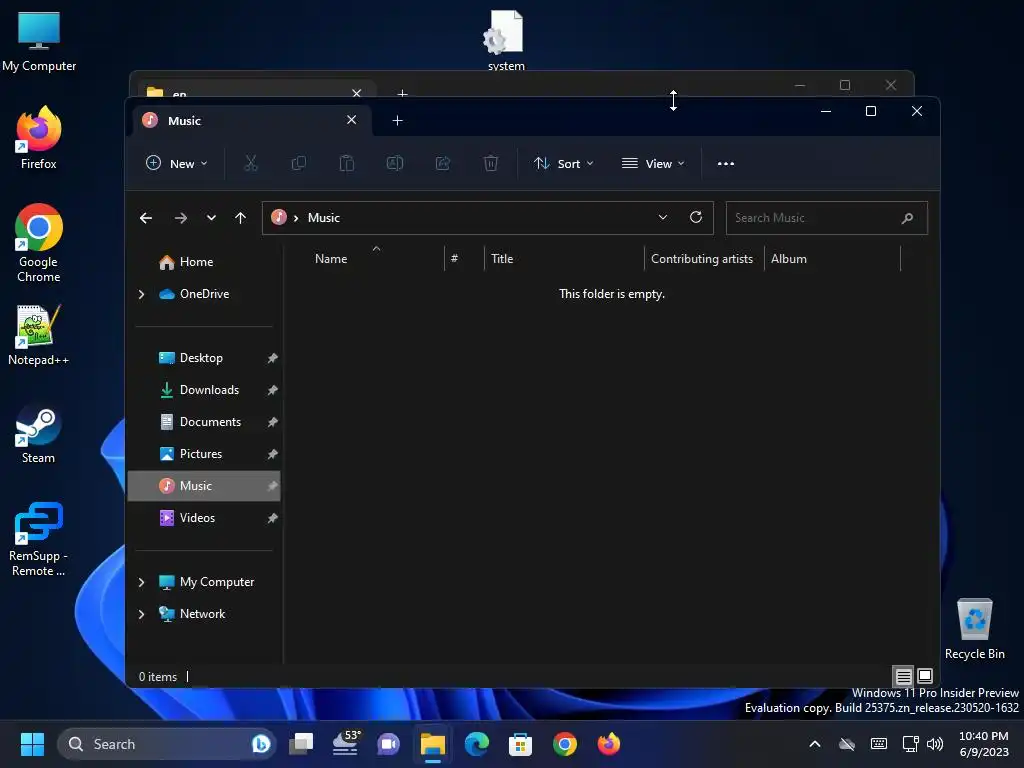This screenshot has height=768, width=1024.
Task: Go forward with the right arrow
Action: pyautogui.click(x=181, y=218)
